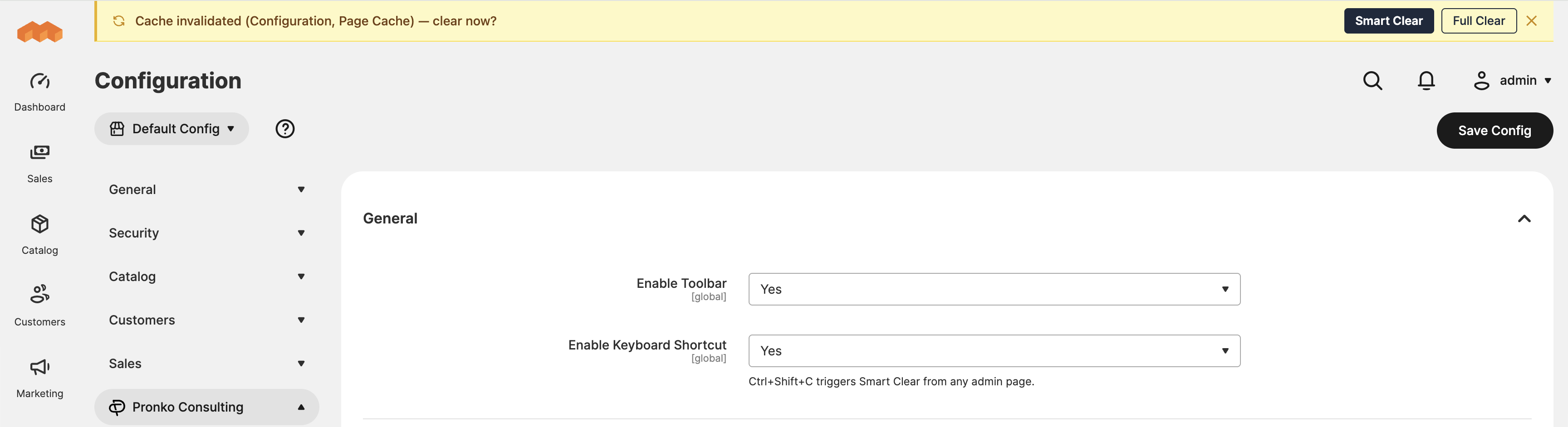The width and height of the screenshot is (1568, 427).
Task: Open the Customers sidebar icon
Action: [x=39, y=294]
